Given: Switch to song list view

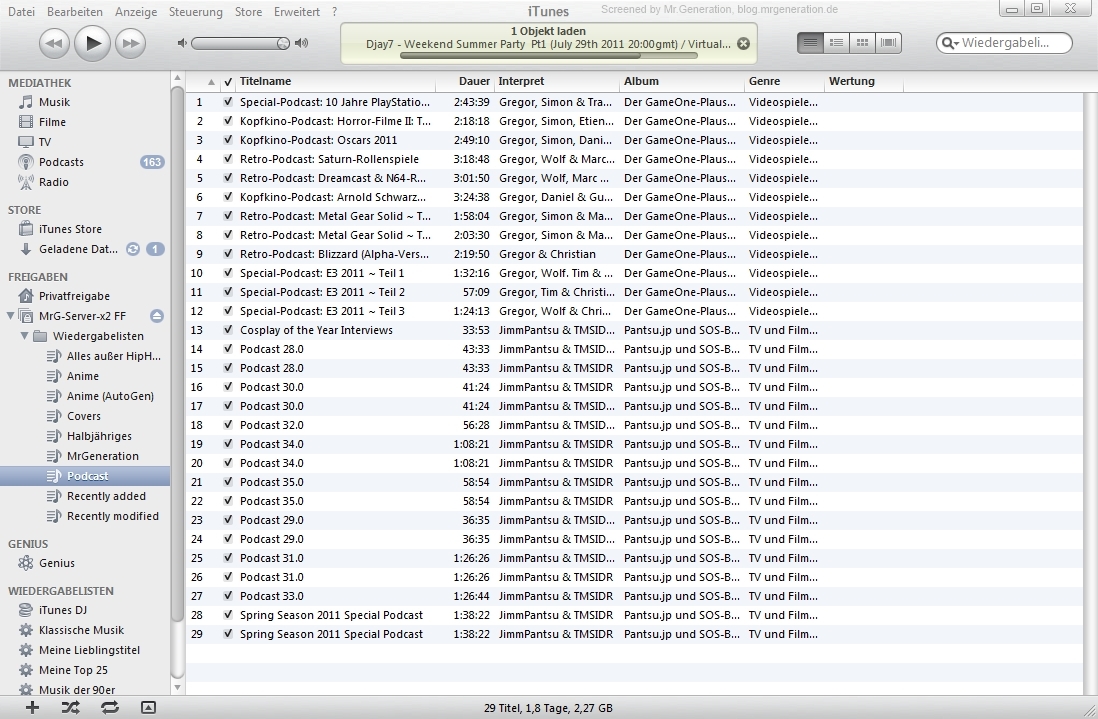Looking at the screenshot, I should point(810,43).
